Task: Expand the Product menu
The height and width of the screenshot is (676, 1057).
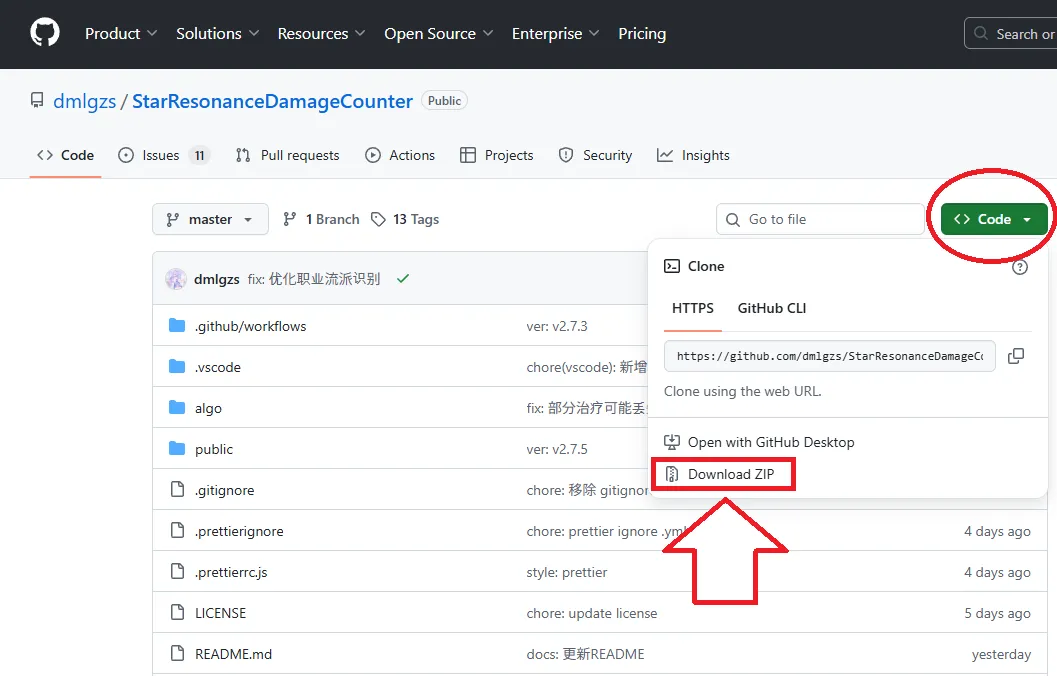Action: [x=121, y=33]
